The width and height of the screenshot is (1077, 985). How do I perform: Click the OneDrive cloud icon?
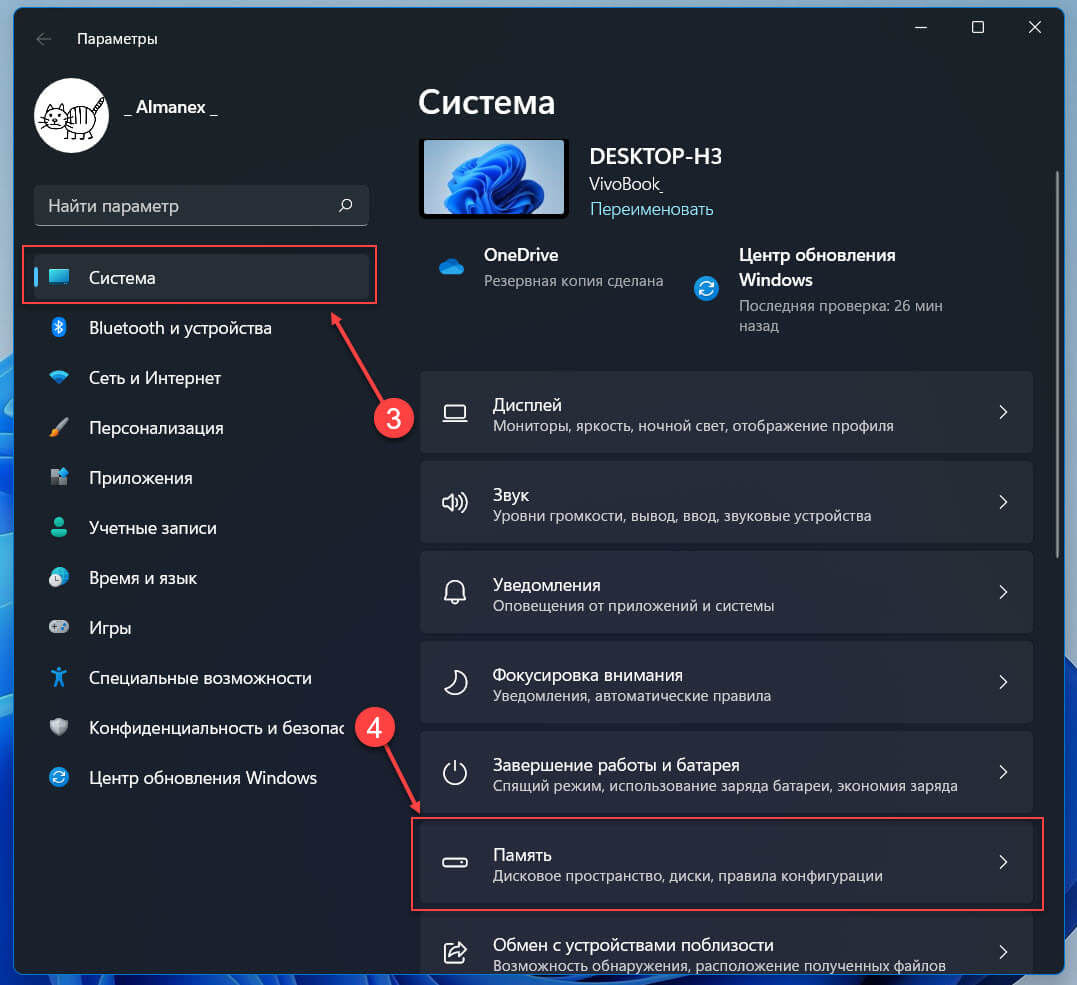click(x=451, y=267)
